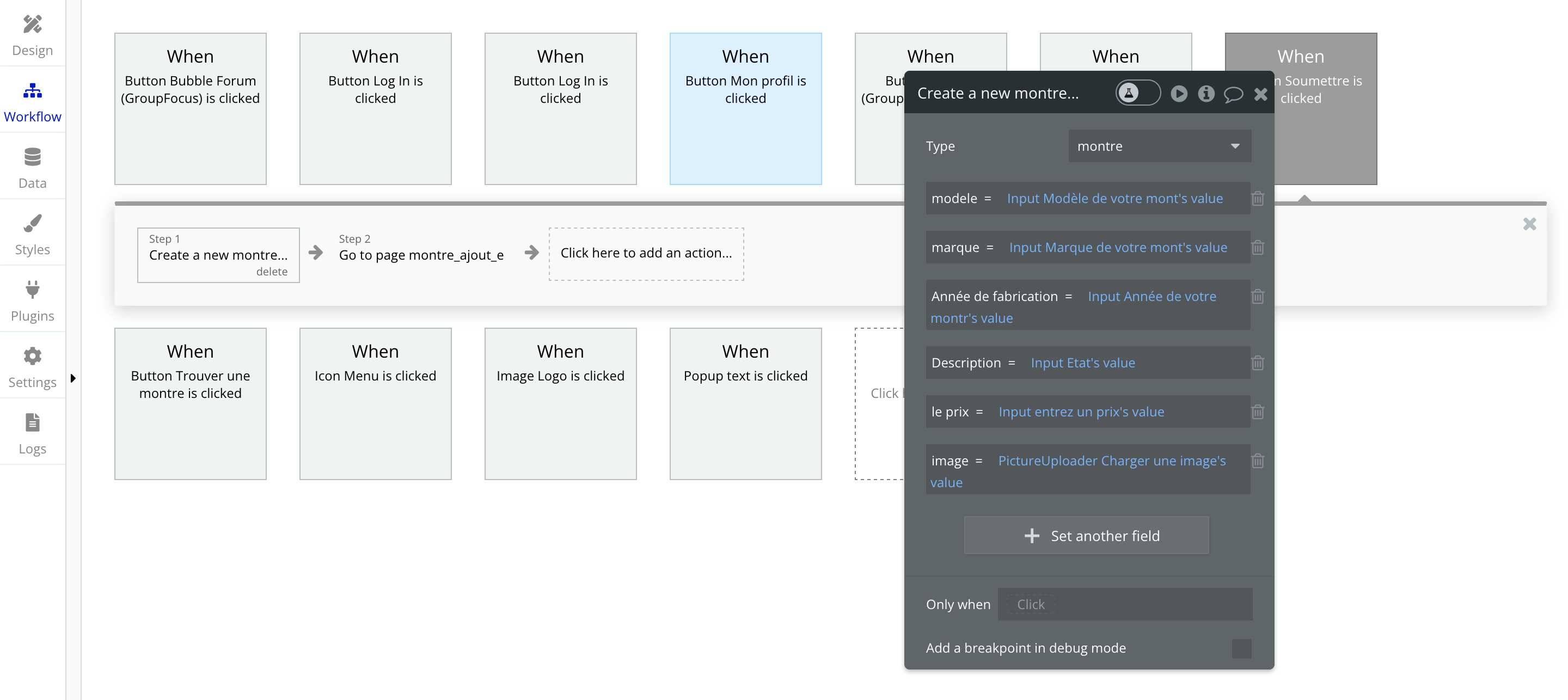Click here to add an action box
The image size is (1568, 700).
(645, 253)
